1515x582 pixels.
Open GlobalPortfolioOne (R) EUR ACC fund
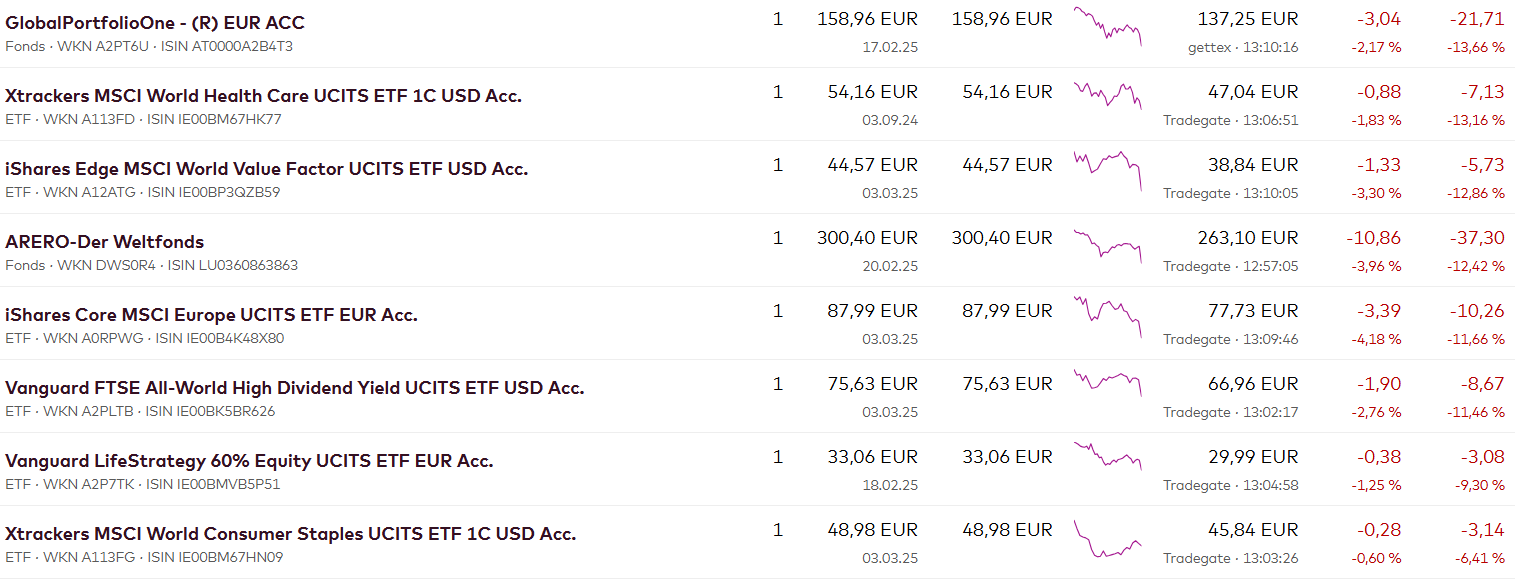click(155, 23)
